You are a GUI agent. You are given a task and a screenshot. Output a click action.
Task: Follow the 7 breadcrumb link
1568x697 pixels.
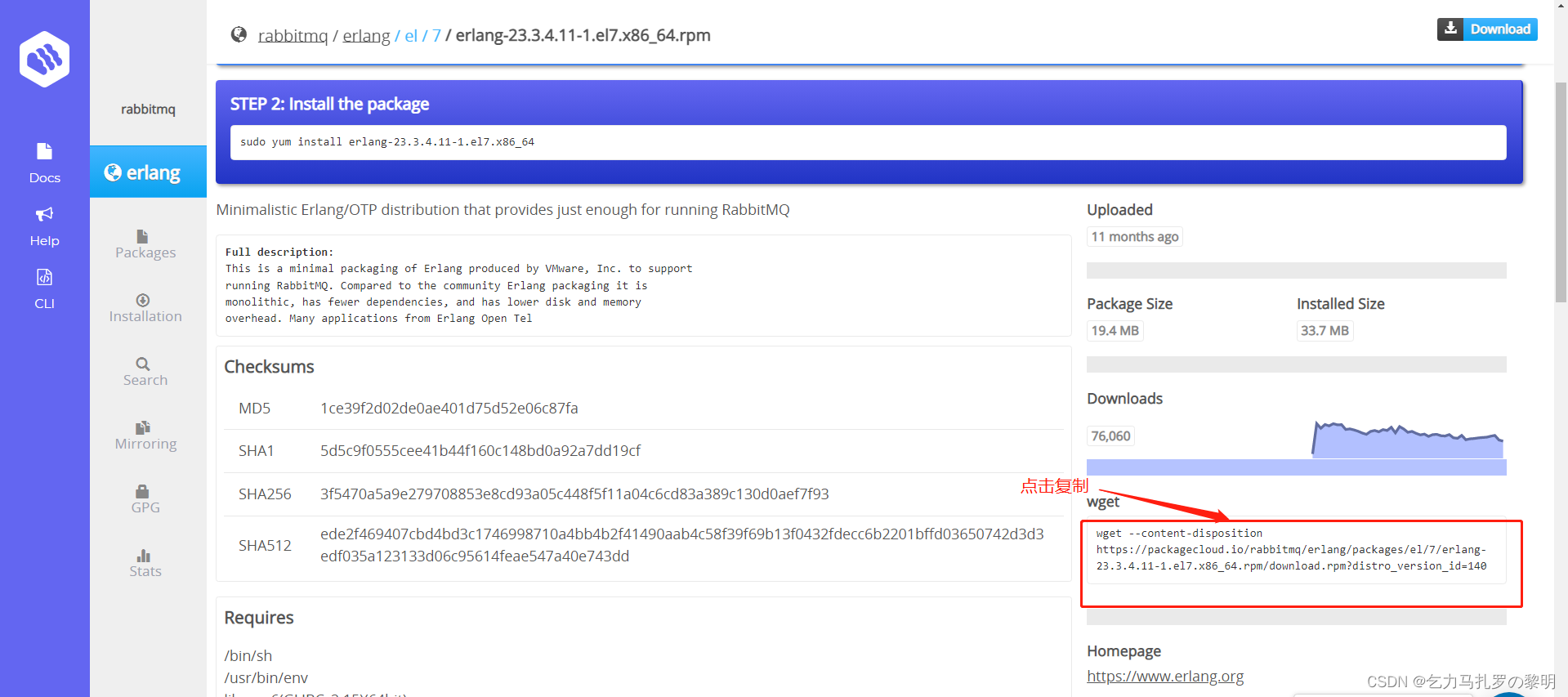click(436, 35)
